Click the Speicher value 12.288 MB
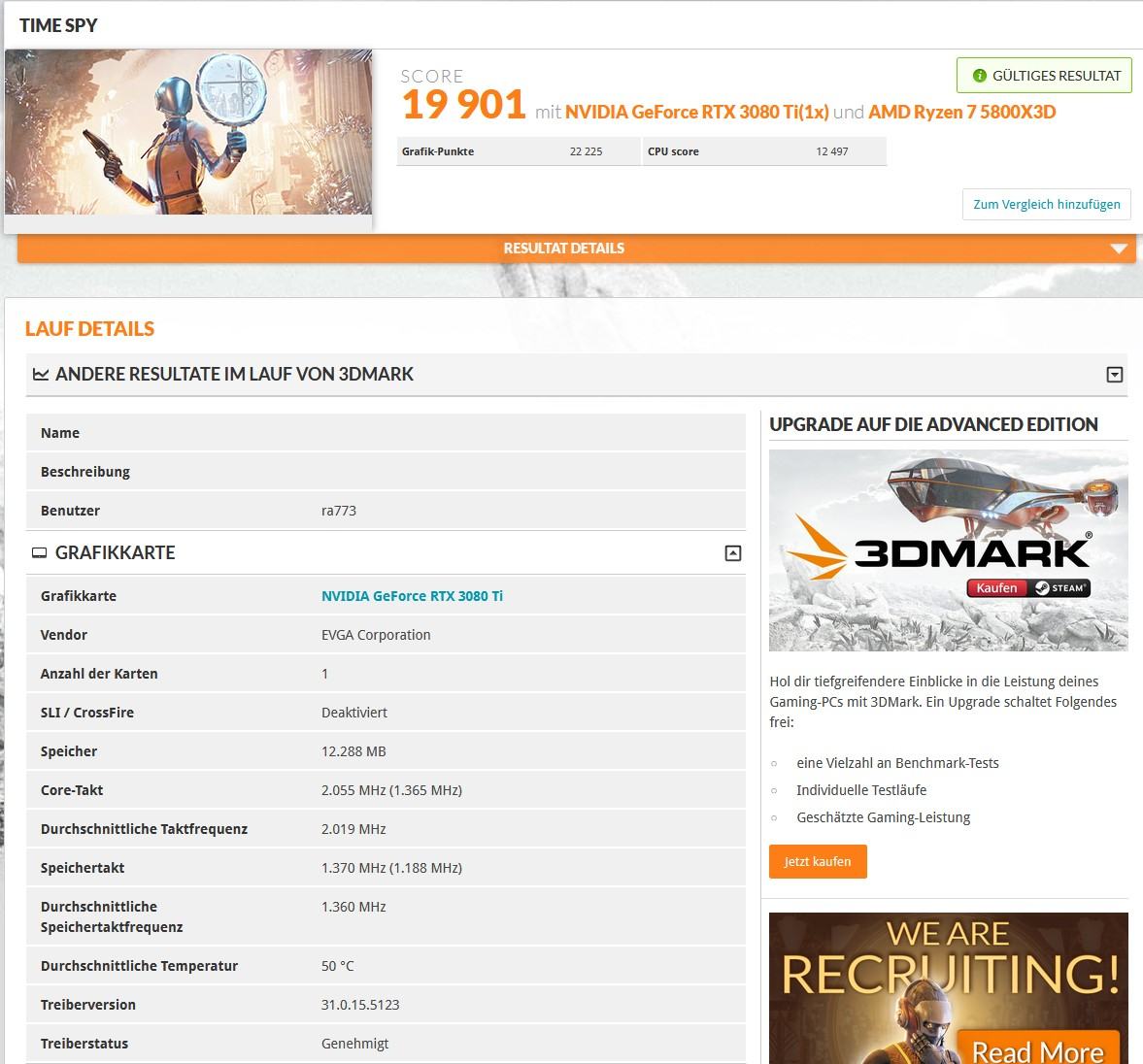 [353, 751]
